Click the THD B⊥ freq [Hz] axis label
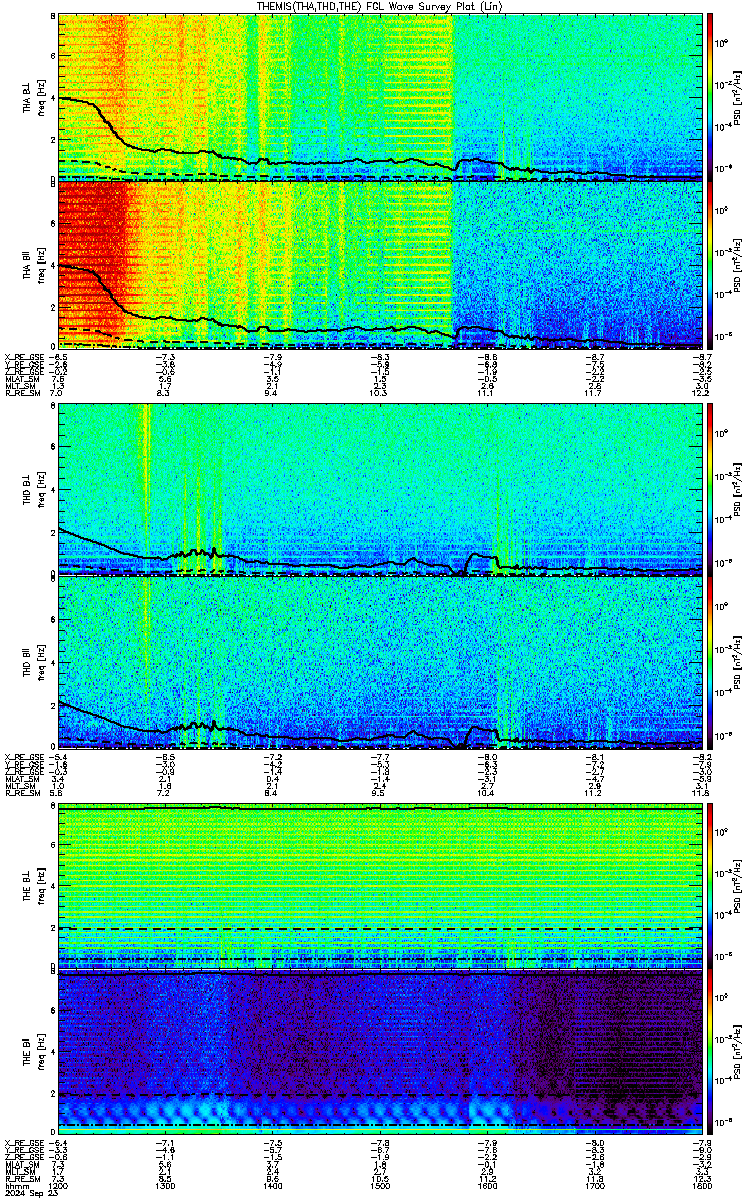 (40, 490)
